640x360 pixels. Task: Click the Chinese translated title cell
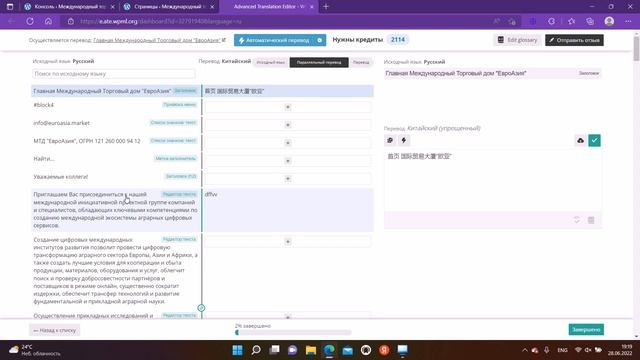(288, 91)
